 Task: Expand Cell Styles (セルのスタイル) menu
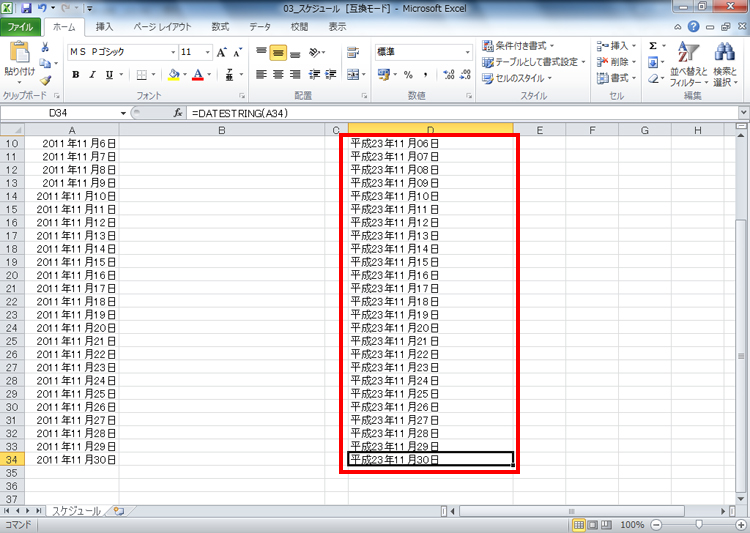[517, 78]
